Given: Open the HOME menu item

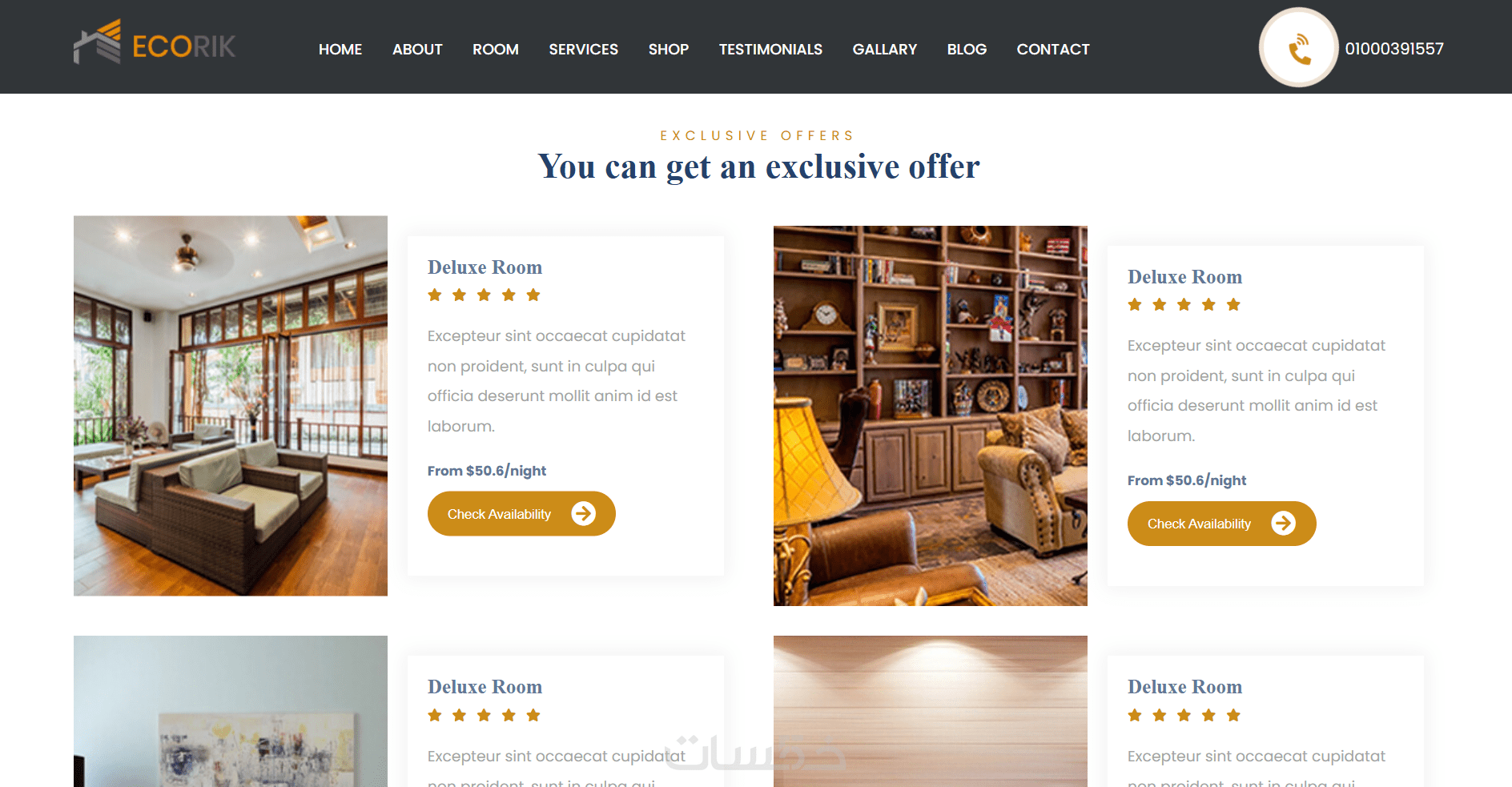Looking at the screenshot, I should click(340, 50).
